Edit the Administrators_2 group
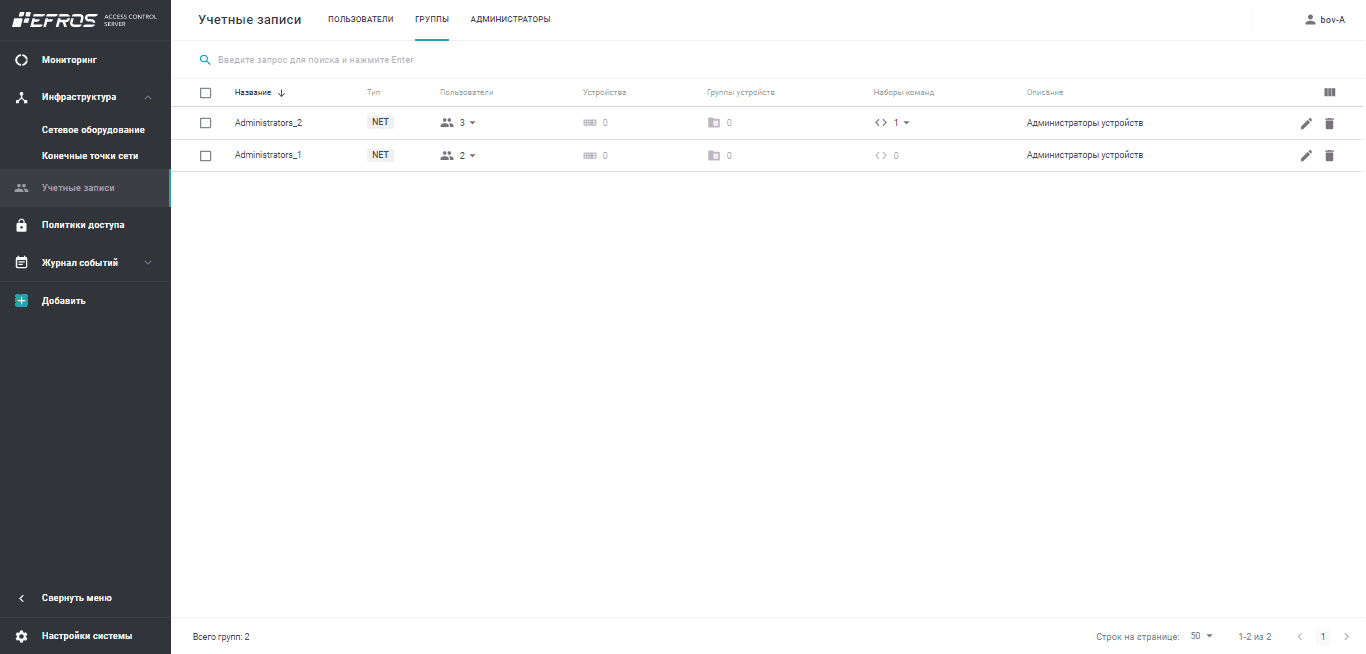 (1306, 123)
